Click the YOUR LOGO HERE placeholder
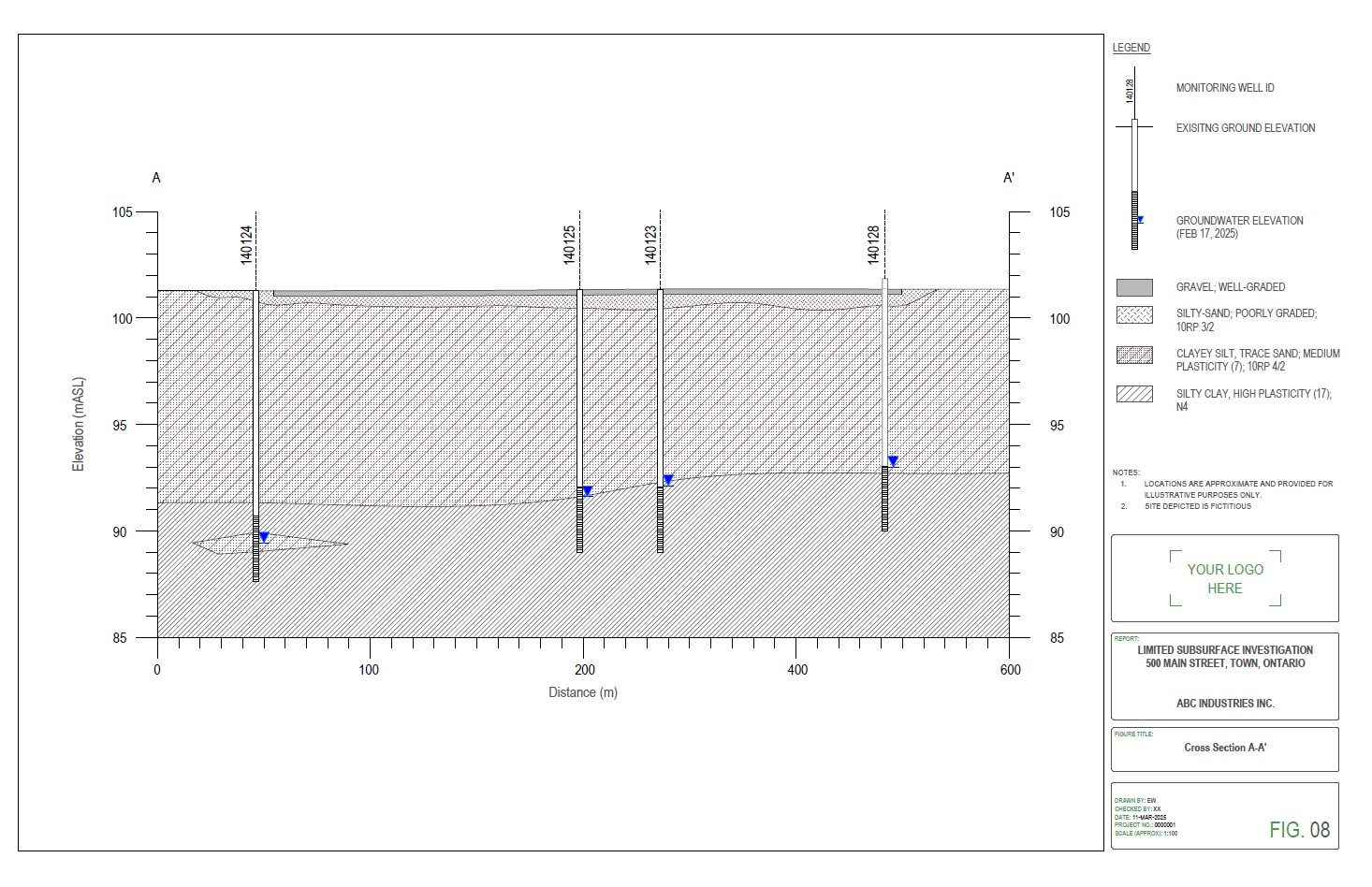Screen dimensions: 1372x887 tap(1224, 578)
